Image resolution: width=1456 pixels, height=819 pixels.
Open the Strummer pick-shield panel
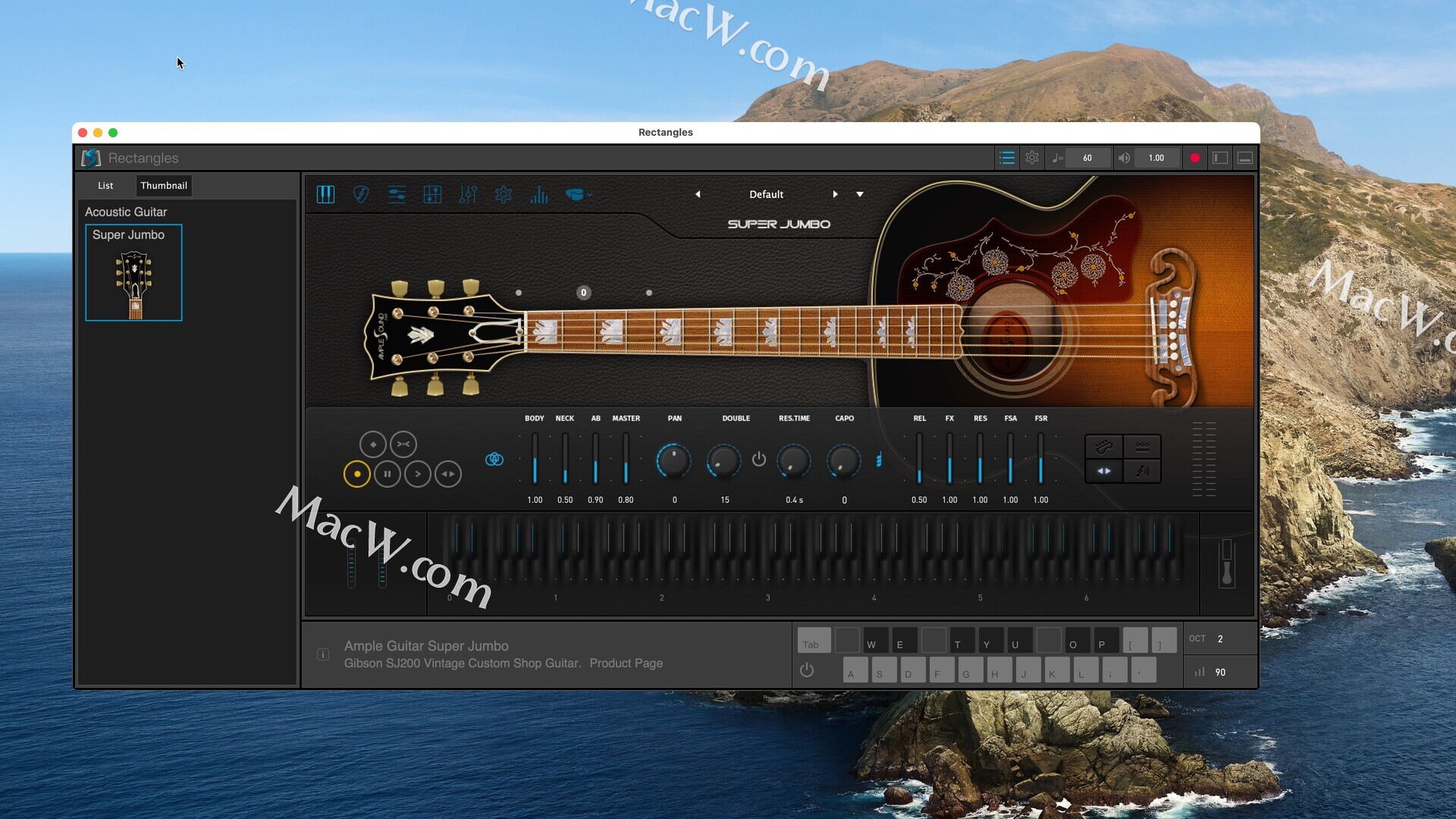tap(361, 195)
